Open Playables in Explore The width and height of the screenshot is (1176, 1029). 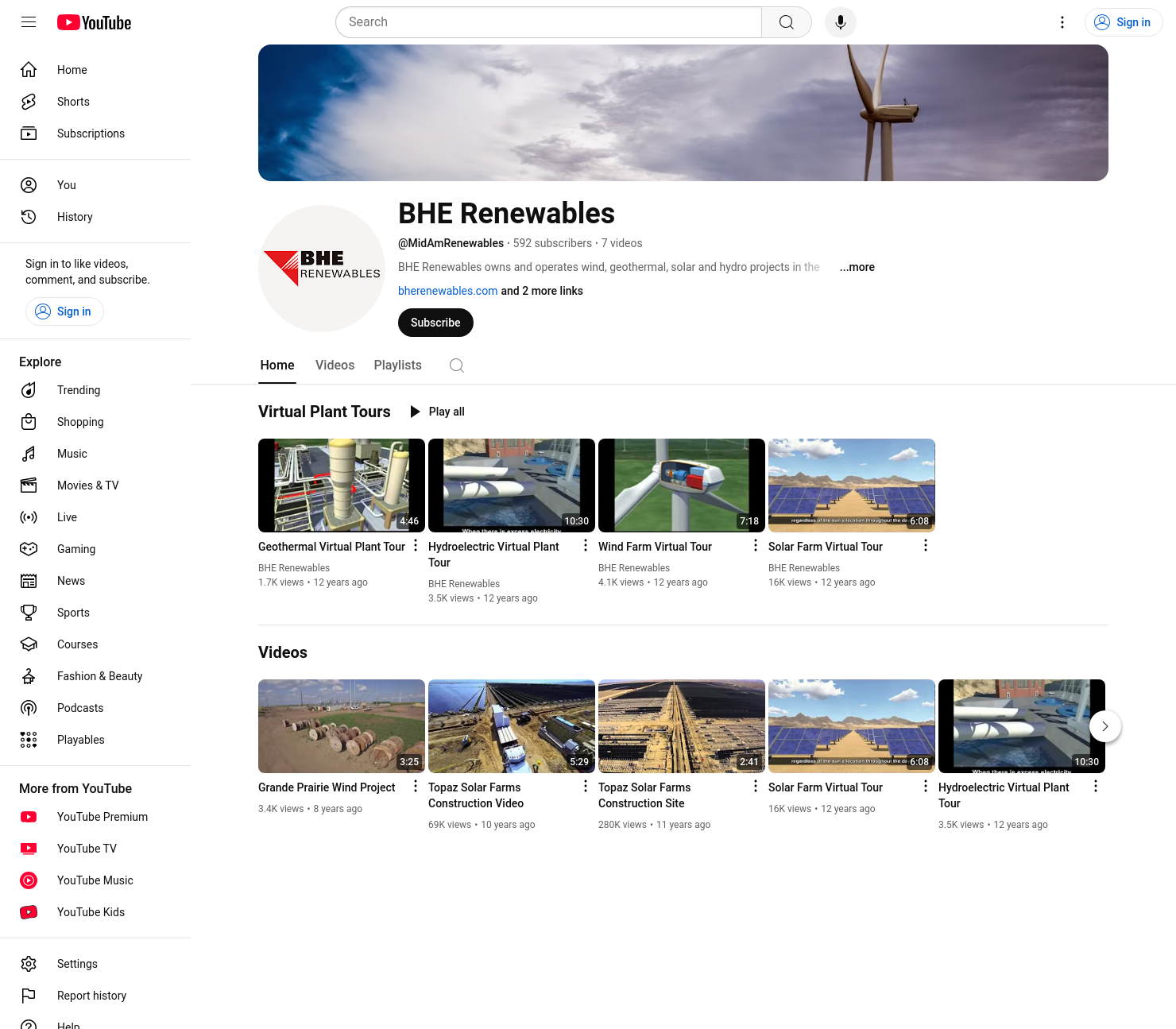pos(95,740)
